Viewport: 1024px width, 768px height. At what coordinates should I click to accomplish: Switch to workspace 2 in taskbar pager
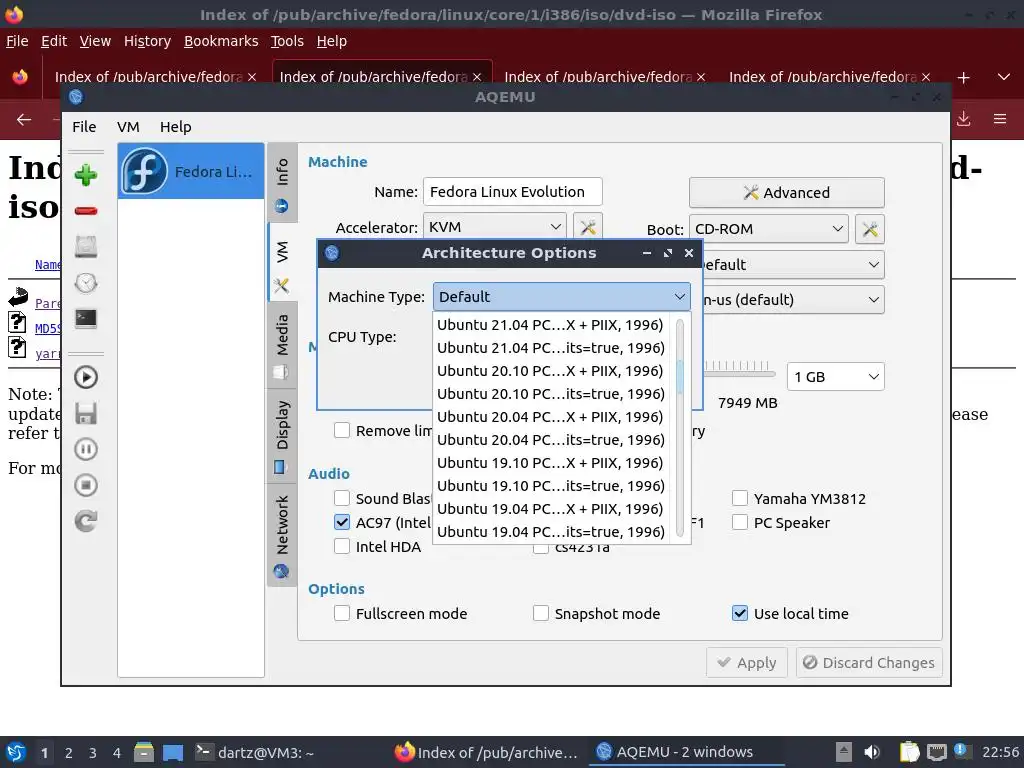(69, 753)
